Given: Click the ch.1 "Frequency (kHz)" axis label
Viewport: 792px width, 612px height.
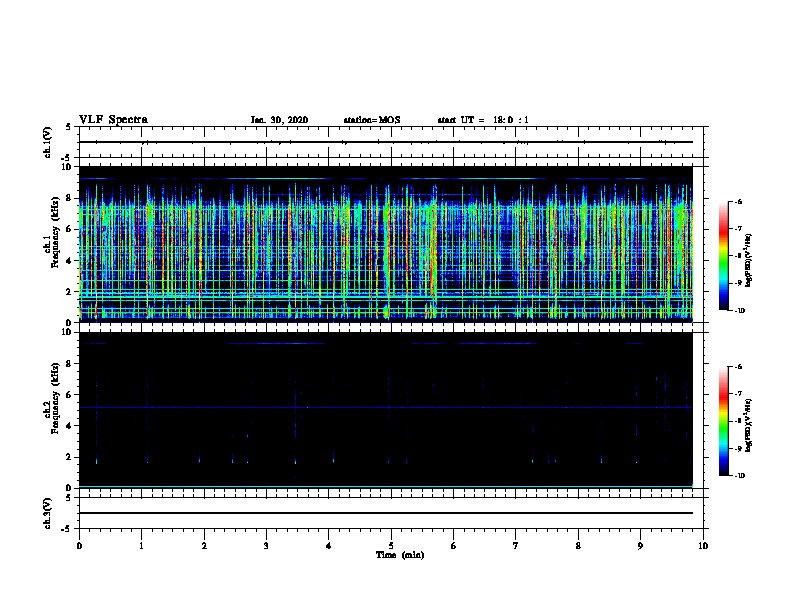Looking at the screenshot, I should click(x=55, y=233).
